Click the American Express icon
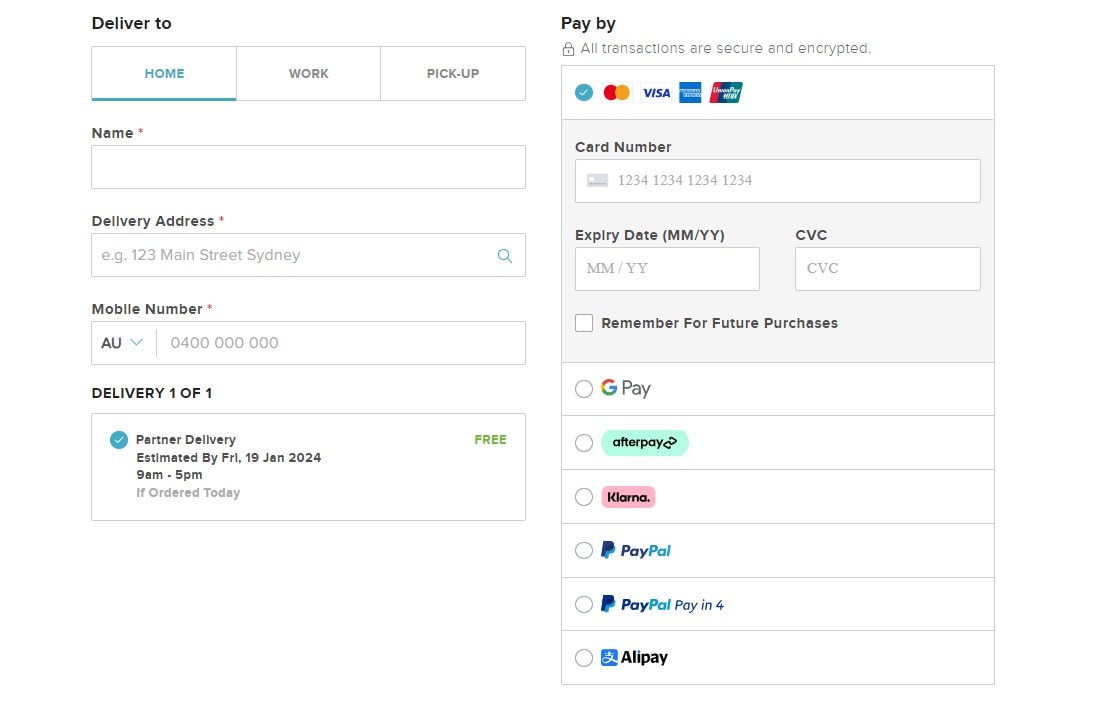Image resolution: width=1116 pixels, height=703 pixels. (x=690, y=92)
